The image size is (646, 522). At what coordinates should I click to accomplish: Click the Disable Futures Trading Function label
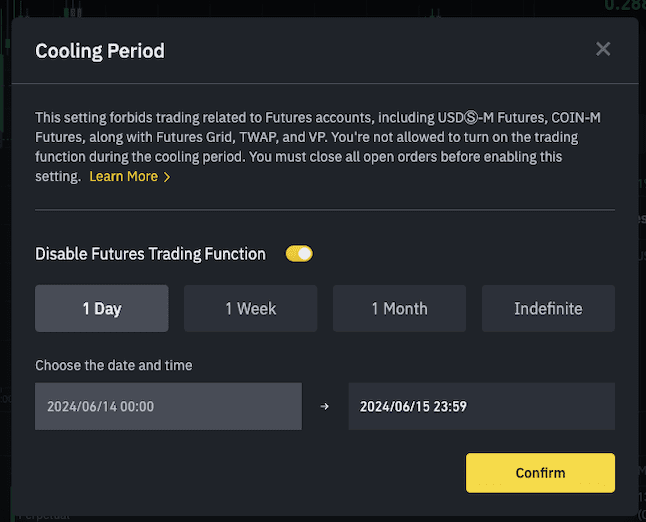pyautogui.click(x=150, y=254)
